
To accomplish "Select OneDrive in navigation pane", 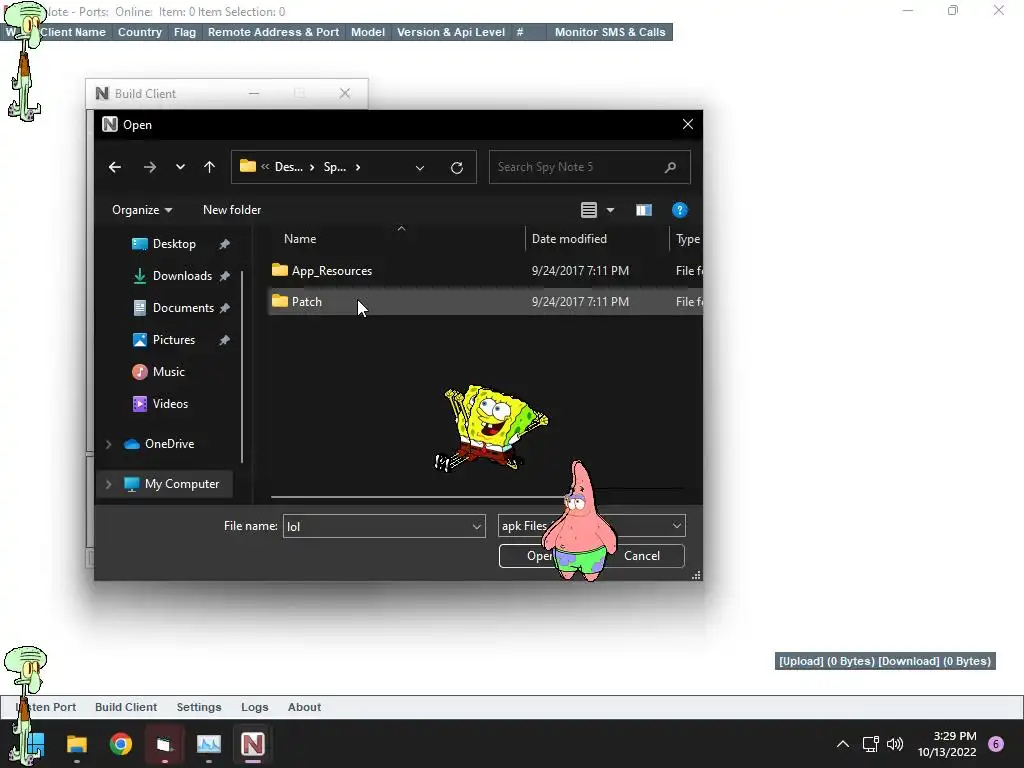I will point(169,443).
